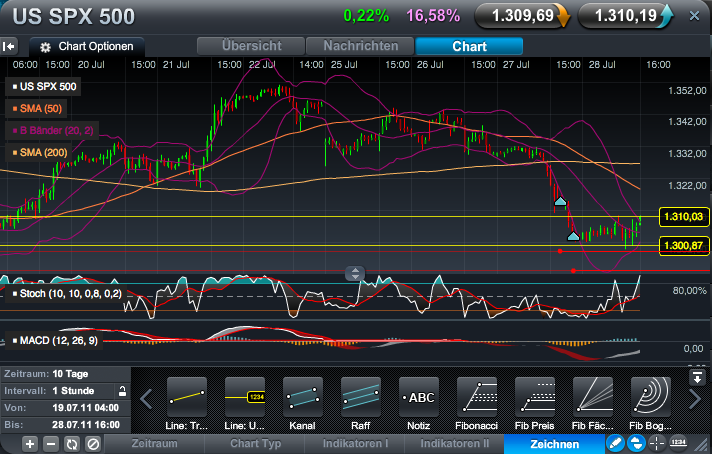
Task: Select the yellow 1.310,03 price line label
Action: pyautogui.click(x=683, y=217)
